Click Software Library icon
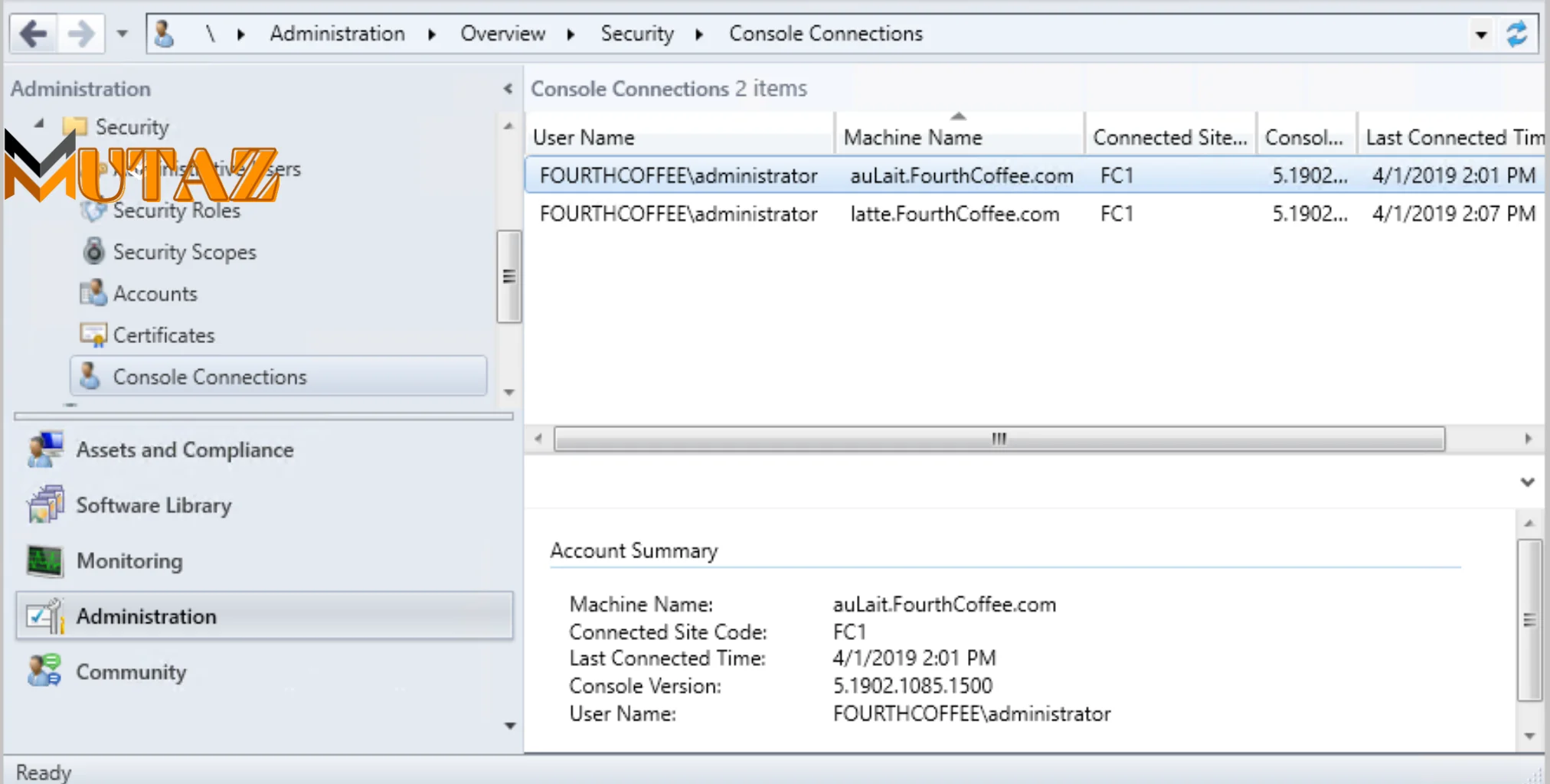This screenshot has height=784, width=1550. point(45,505)
